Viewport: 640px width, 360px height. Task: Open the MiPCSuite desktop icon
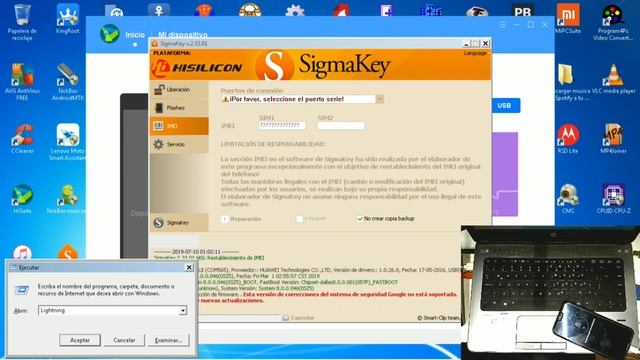tap(568, 19)
